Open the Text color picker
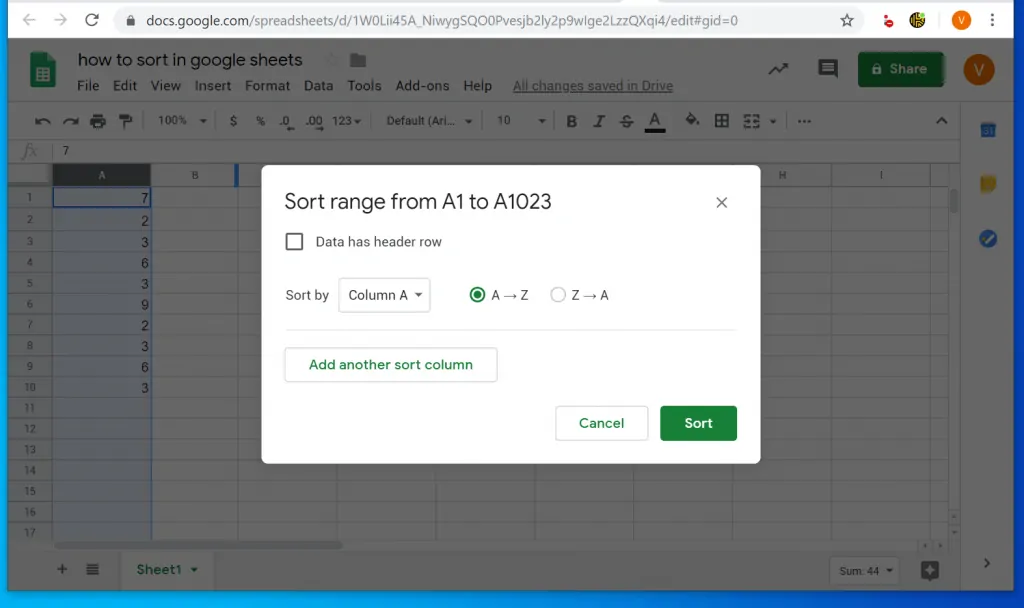1024x608 pixels. point(653,120)
